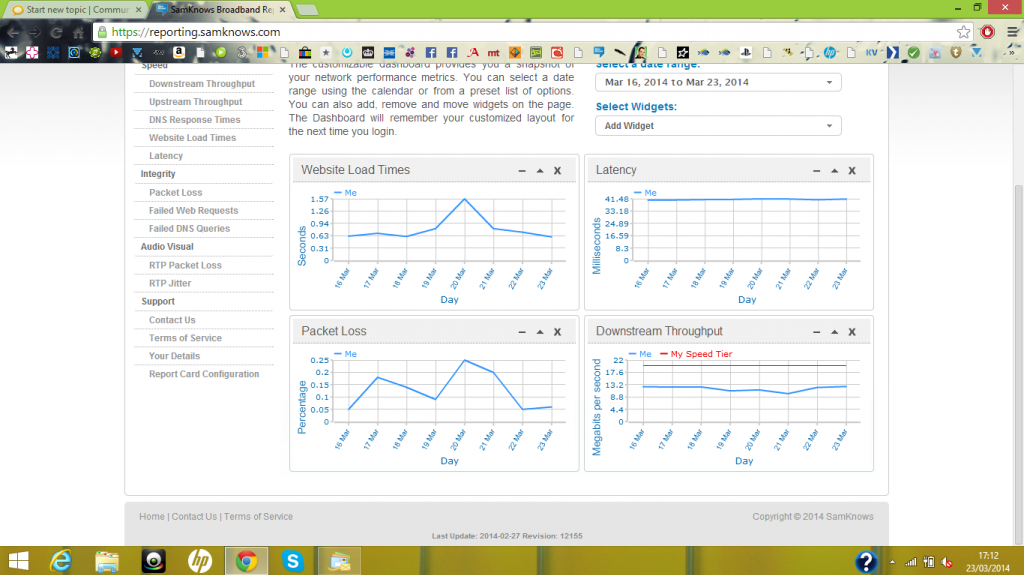
Task: Open the YouTube bookmark
Action: [116, 52]
